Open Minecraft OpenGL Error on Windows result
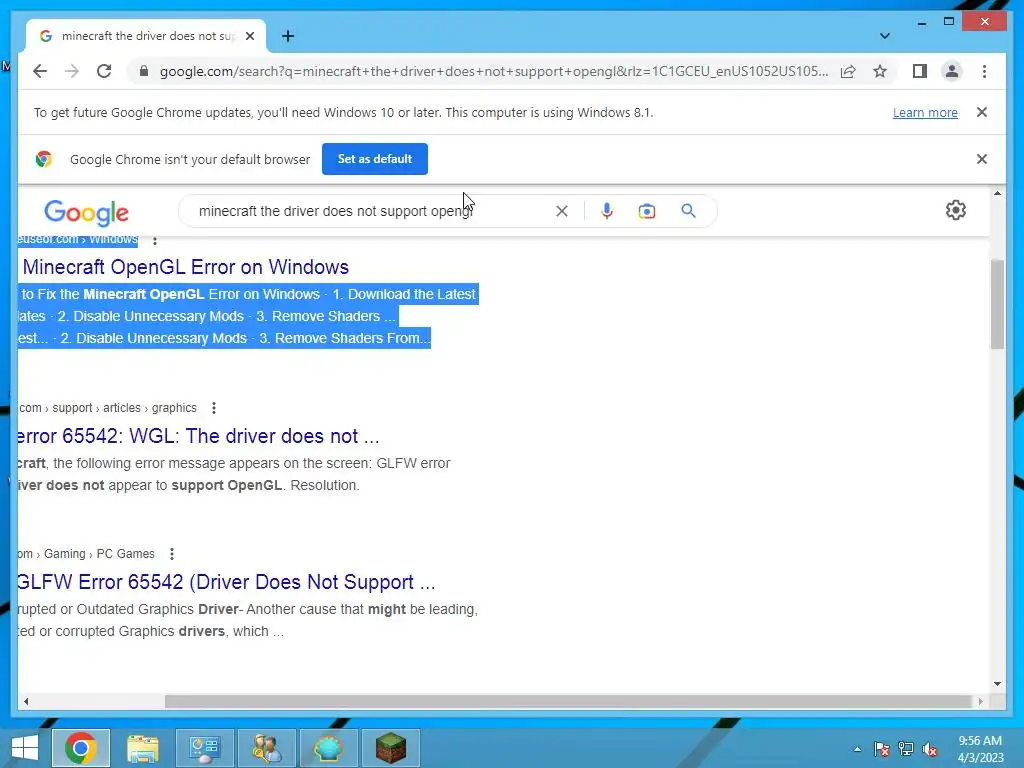 pyautogui.click(x=185, y=267)
